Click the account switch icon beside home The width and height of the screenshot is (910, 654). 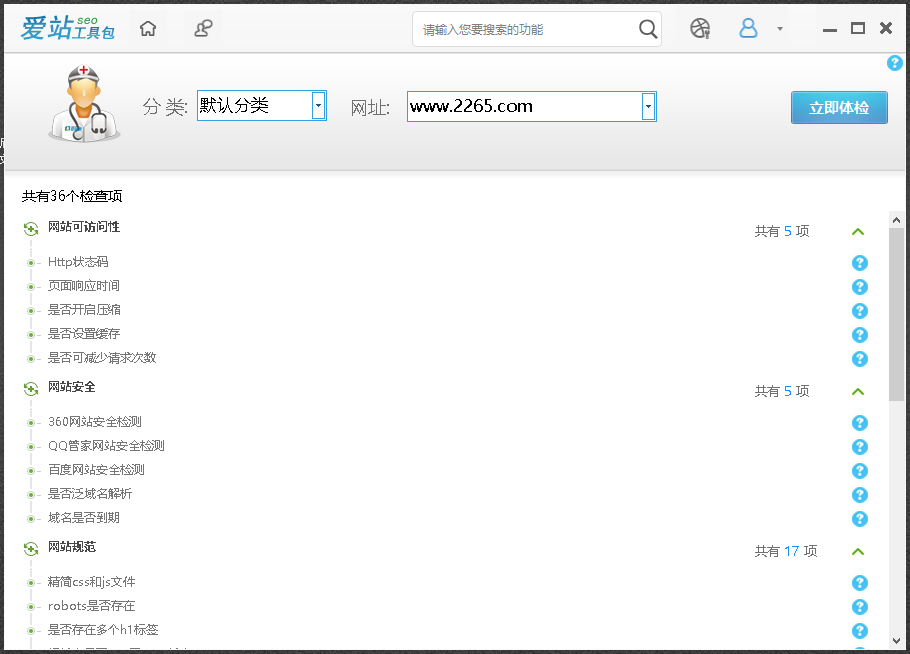point(203,28)
